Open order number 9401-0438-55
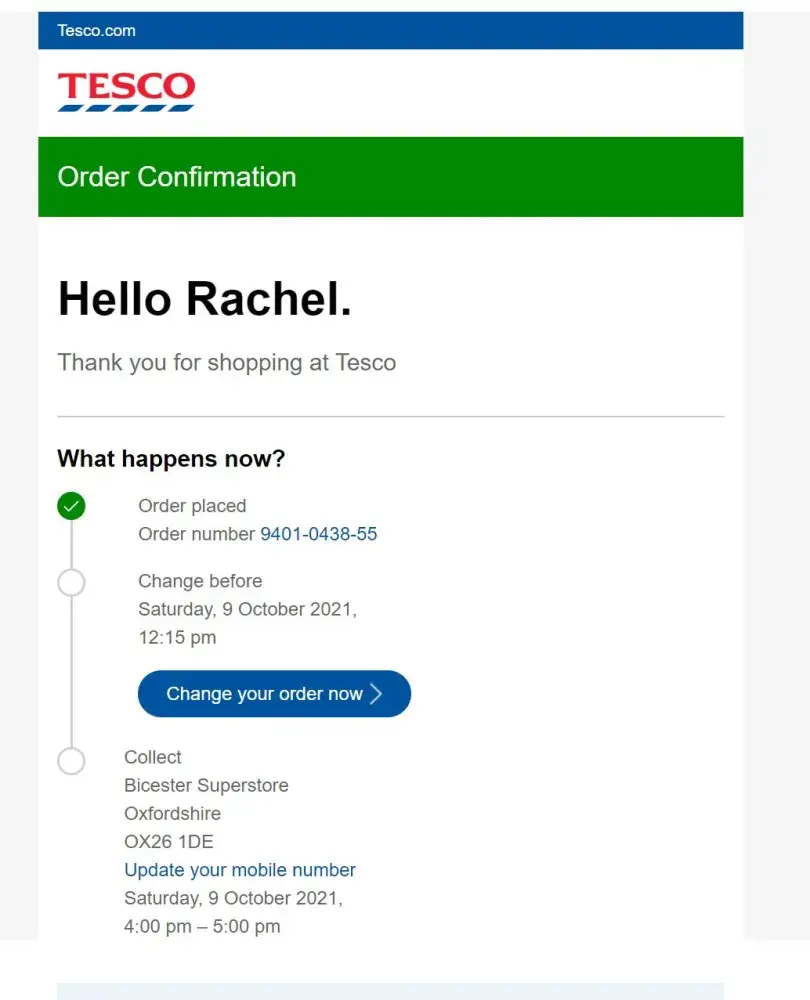The image size is (810, 1000). (319, 534)
